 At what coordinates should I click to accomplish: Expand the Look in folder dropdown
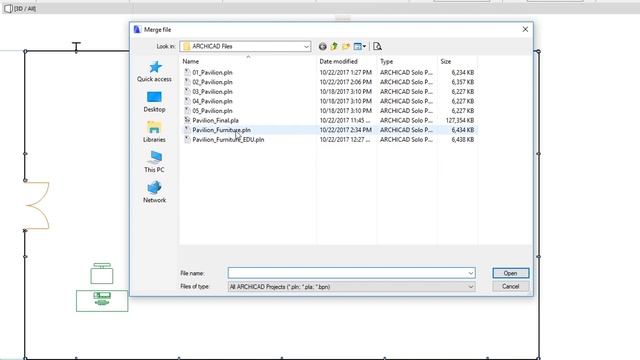coord(306,47)
